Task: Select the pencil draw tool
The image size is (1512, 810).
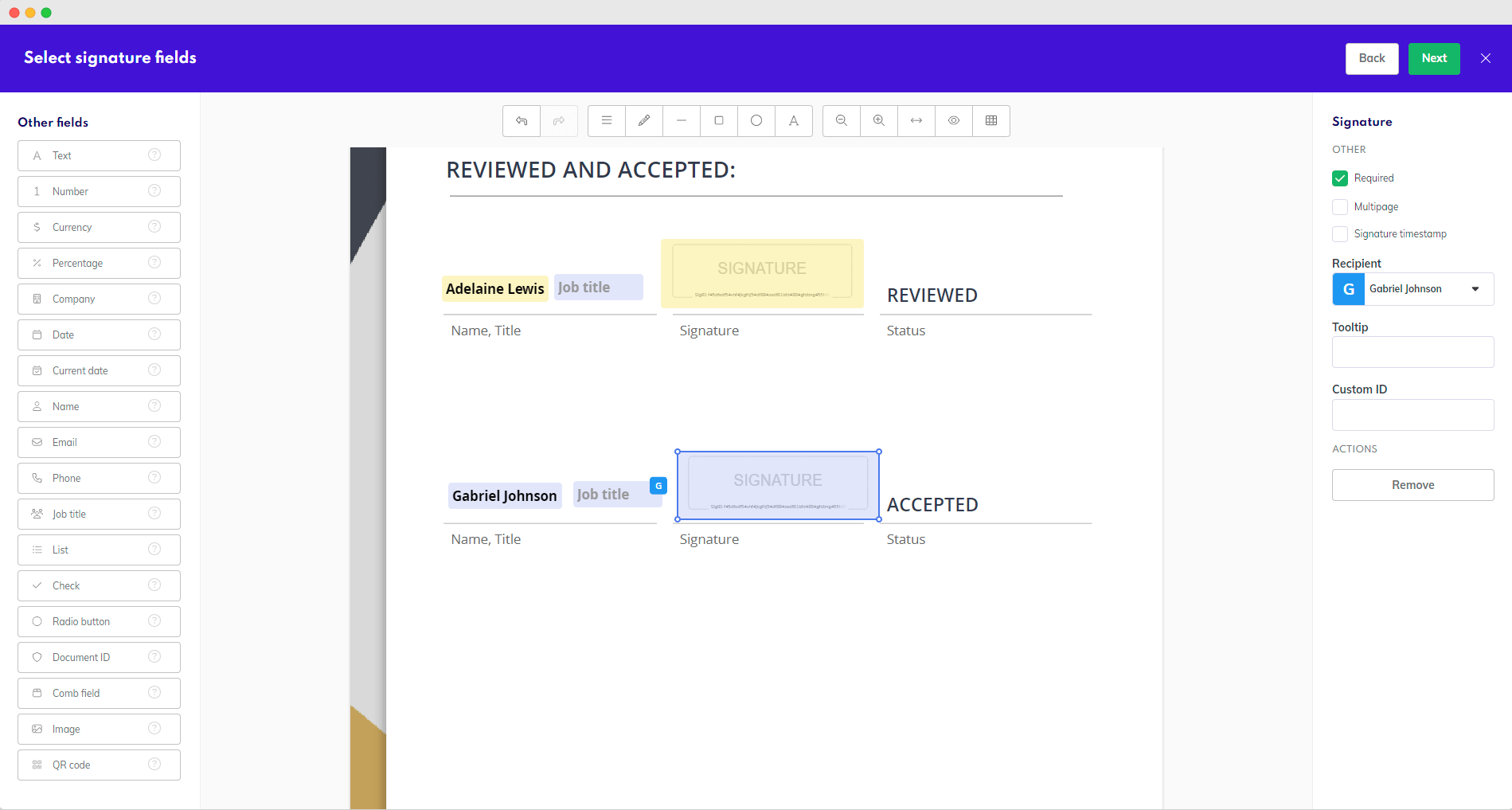Action: tap(644, 121)
